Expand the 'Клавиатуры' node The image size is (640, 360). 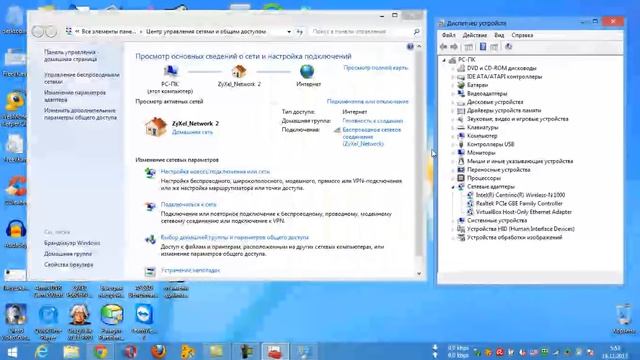click(453, 128)
